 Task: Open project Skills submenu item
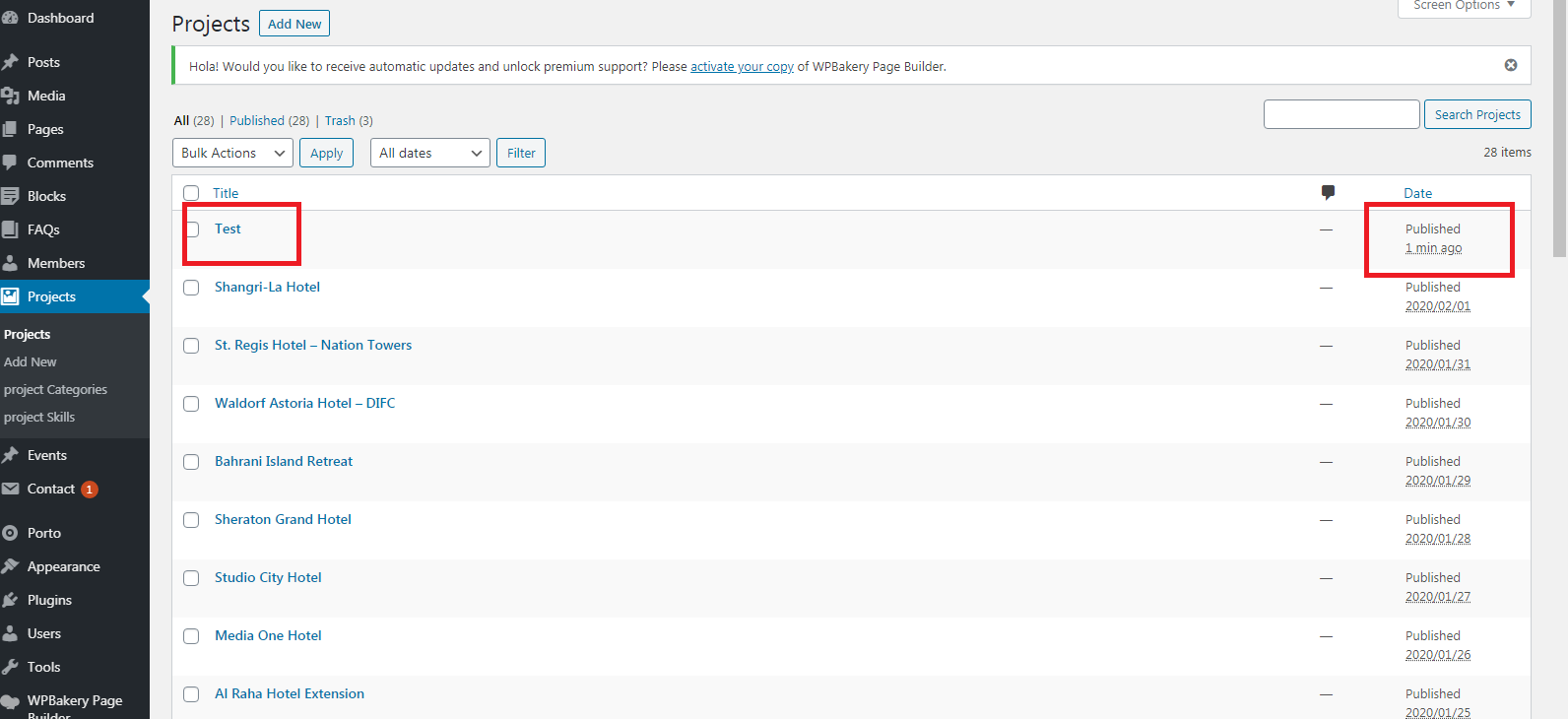coord(39,417)
